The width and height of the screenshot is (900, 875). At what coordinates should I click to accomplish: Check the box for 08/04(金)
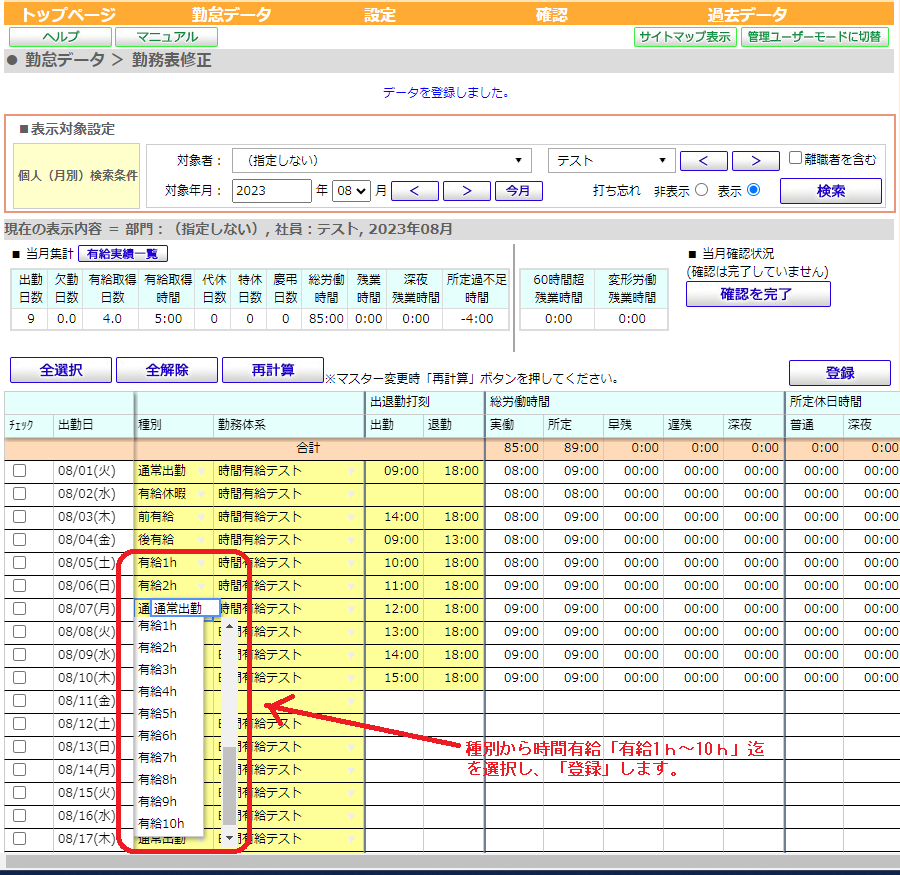click(20, 540)
